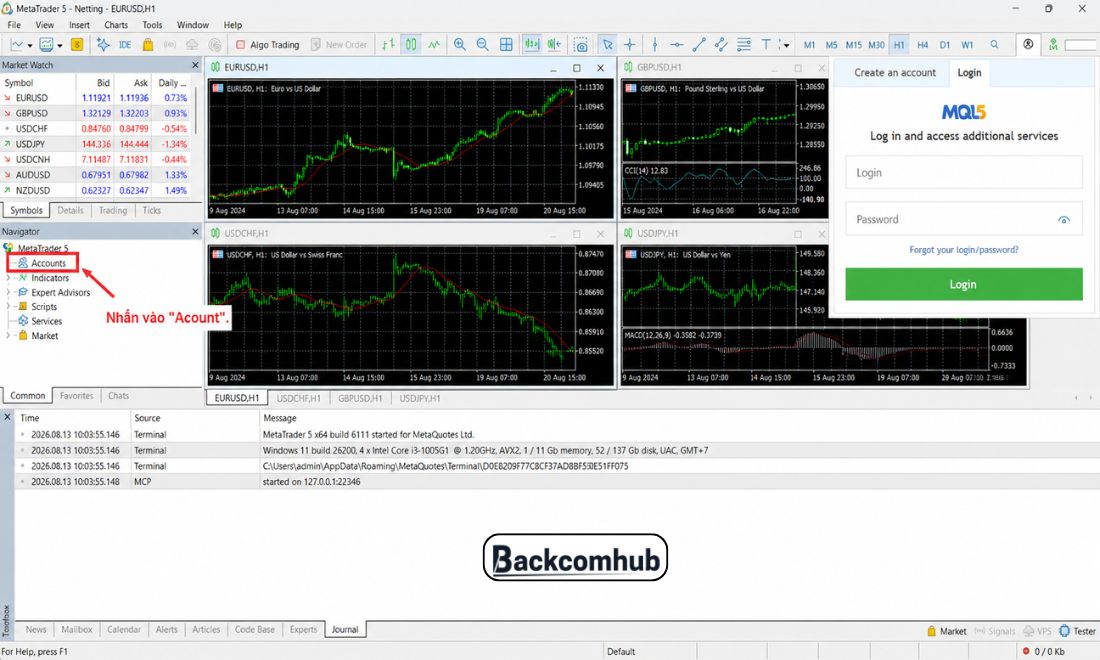
Task: Click the search magnifier icon in toolbar
Action: (x=994, y=45)
